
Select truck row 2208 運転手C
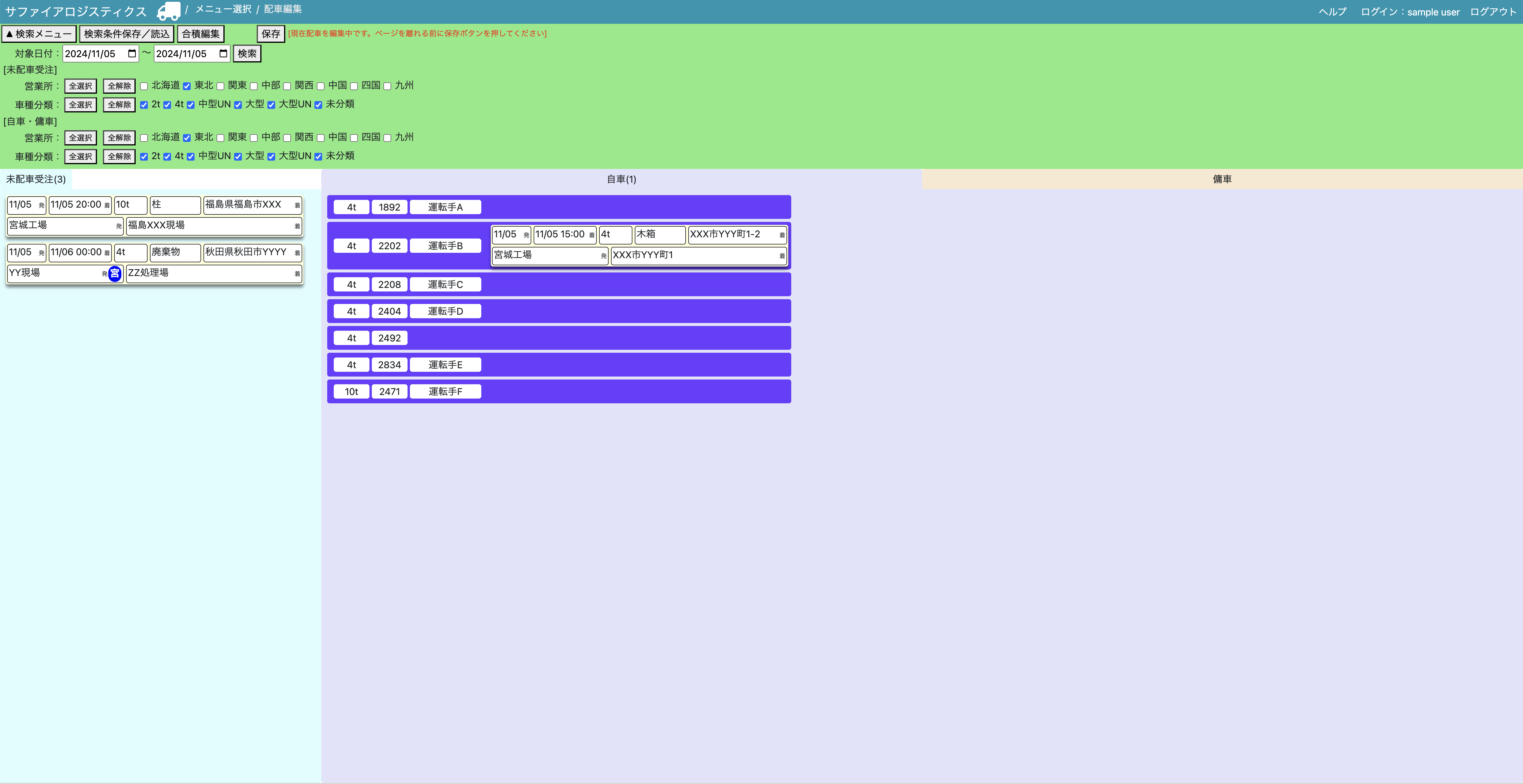[x=559, y=284]
